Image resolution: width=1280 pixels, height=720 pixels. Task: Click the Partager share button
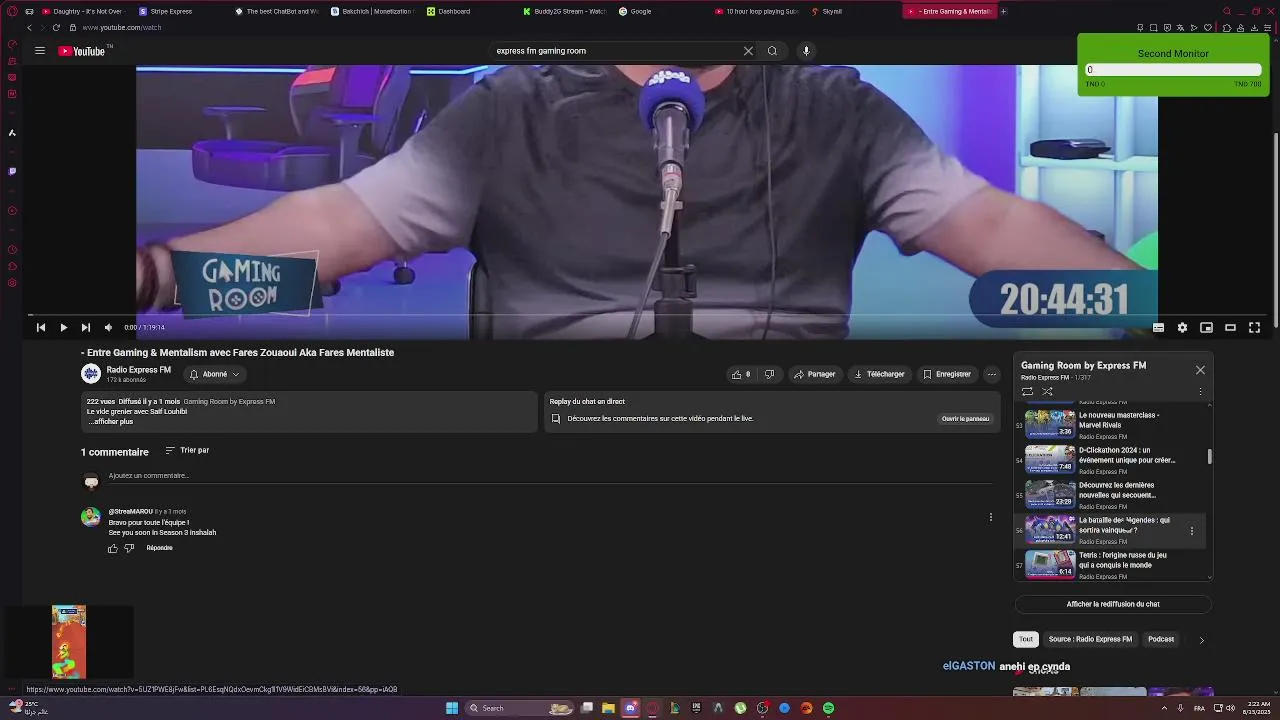coord(815,374)
